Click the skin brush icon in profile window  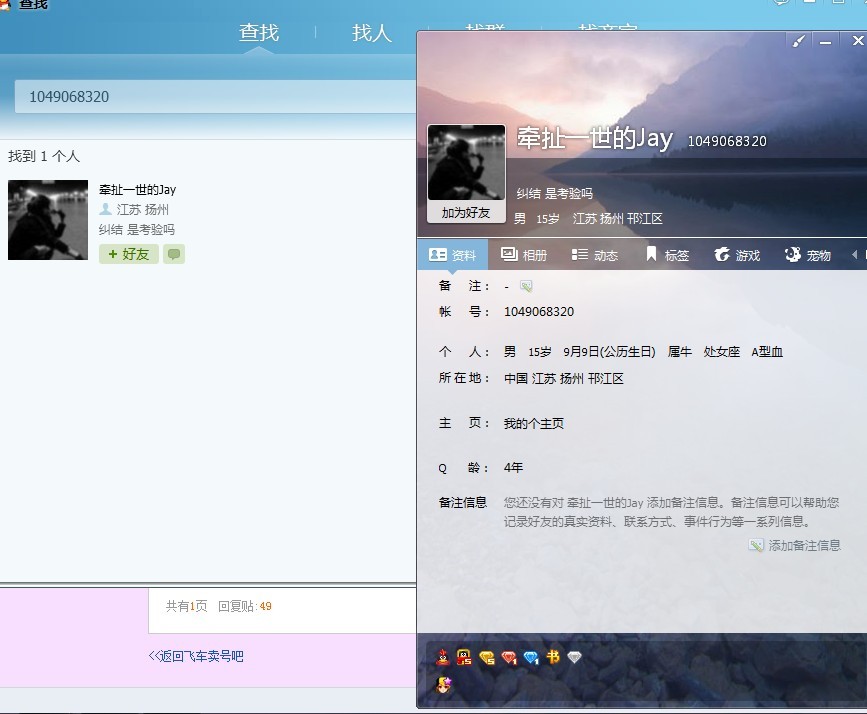[798, 41]
